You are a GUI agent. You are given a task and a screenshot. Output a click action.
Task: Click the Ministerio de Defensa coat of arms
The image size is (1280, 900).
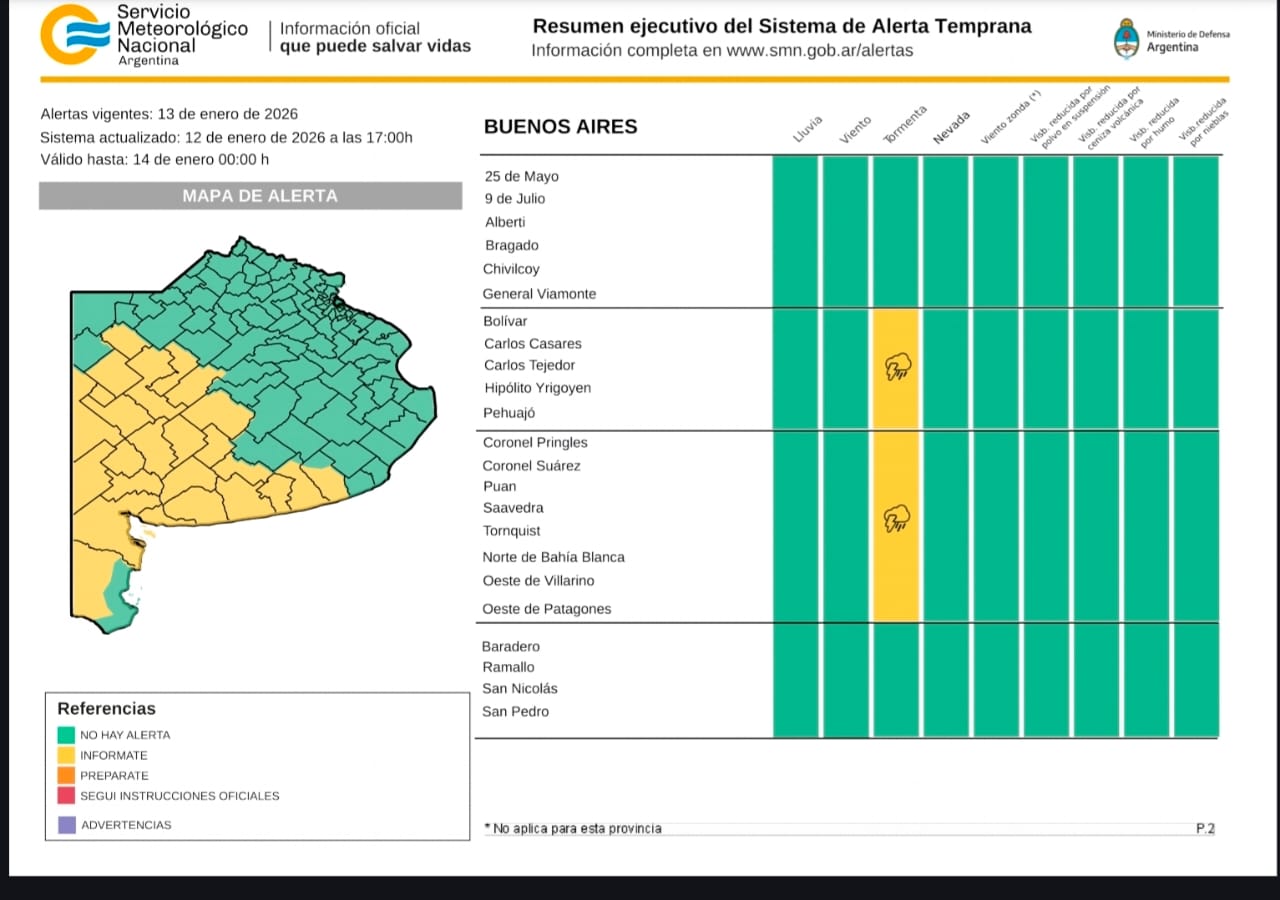[x=1126, y=39]
